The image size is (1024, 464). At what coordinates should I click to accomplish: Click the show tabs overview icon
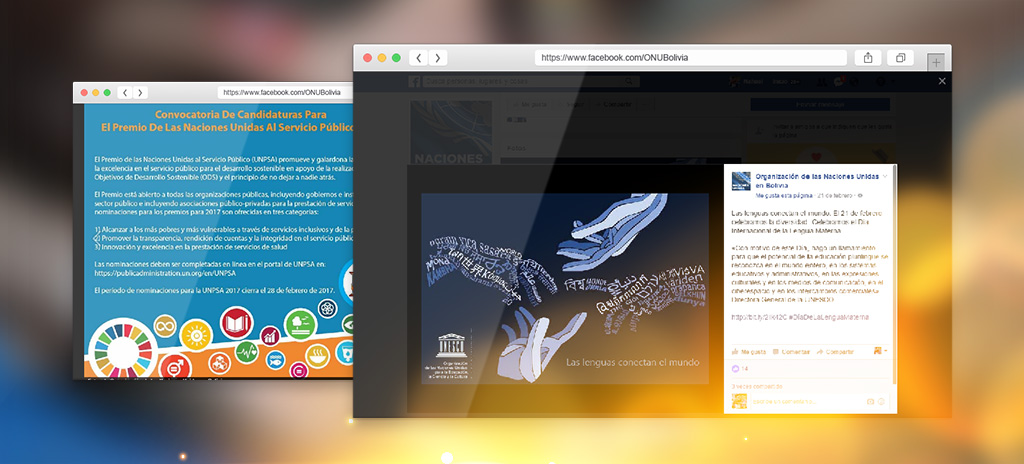[x=901, y=58]
